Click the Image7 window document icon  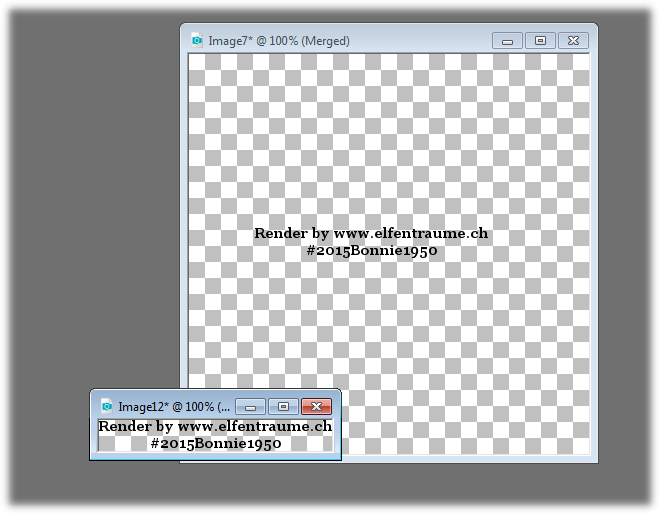[x=197, y=40]
